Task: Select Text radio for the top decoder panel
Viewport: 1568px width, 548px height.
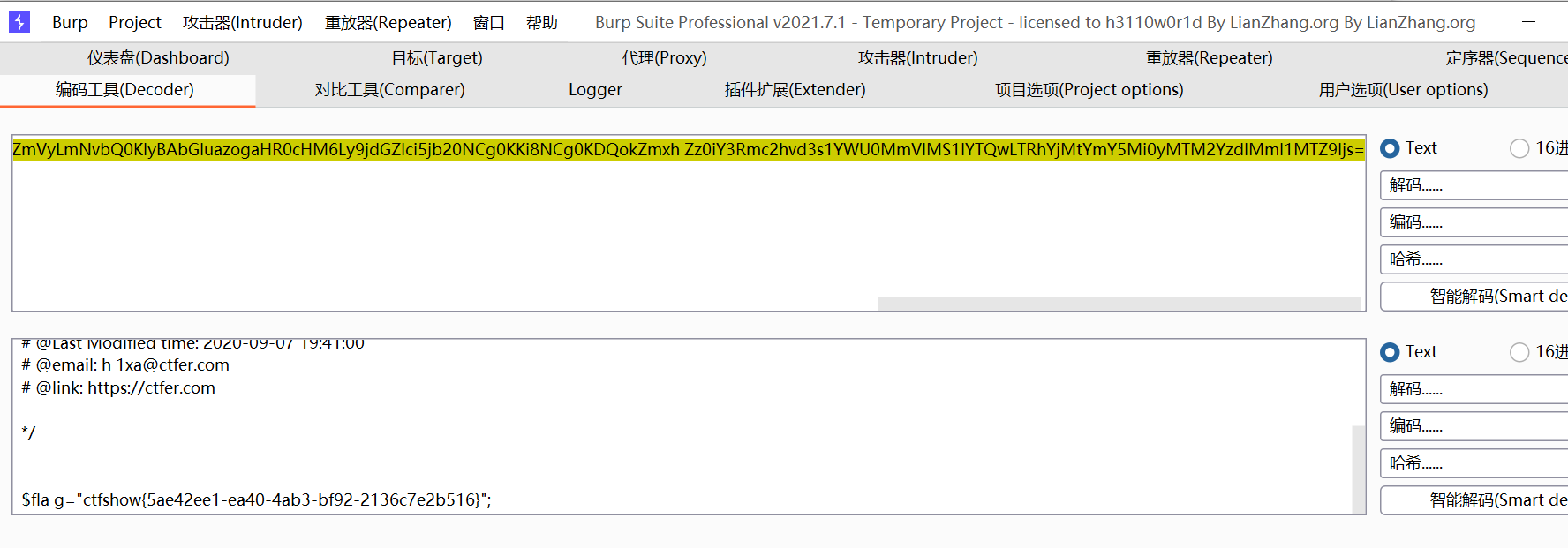Action: tap(1390, 148)
